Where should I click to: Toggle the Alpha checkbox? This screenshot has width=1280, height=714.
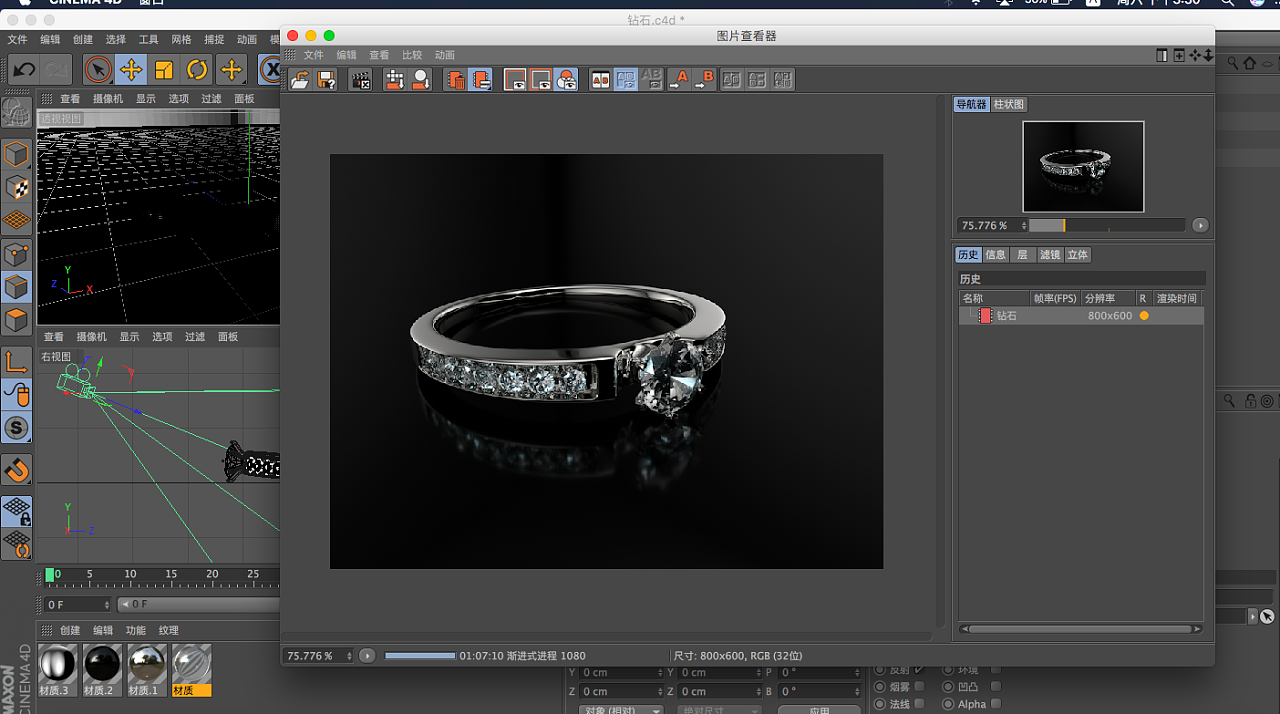tap(995, 704)
